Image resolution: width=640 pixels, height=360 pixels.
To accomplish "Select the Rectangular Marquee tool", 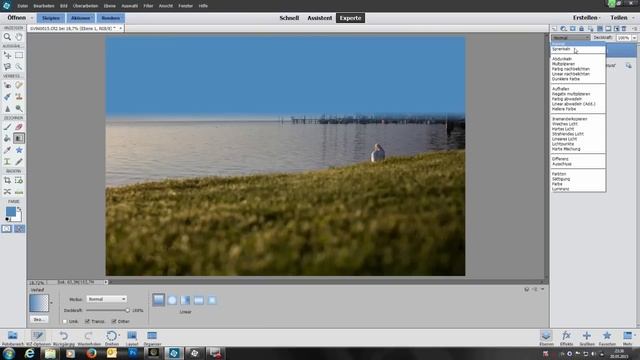I will click(x=19, y=55).
